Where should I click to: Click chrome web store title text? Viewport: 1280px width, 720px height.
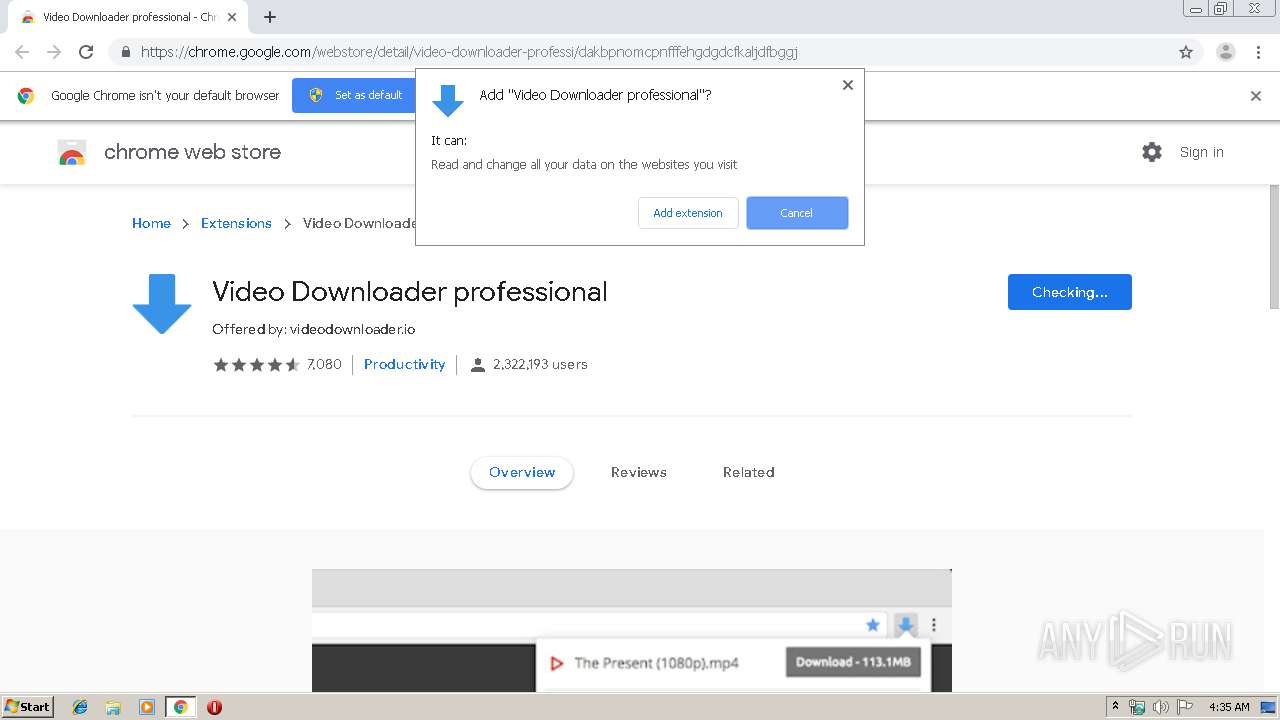click(192, 152)
